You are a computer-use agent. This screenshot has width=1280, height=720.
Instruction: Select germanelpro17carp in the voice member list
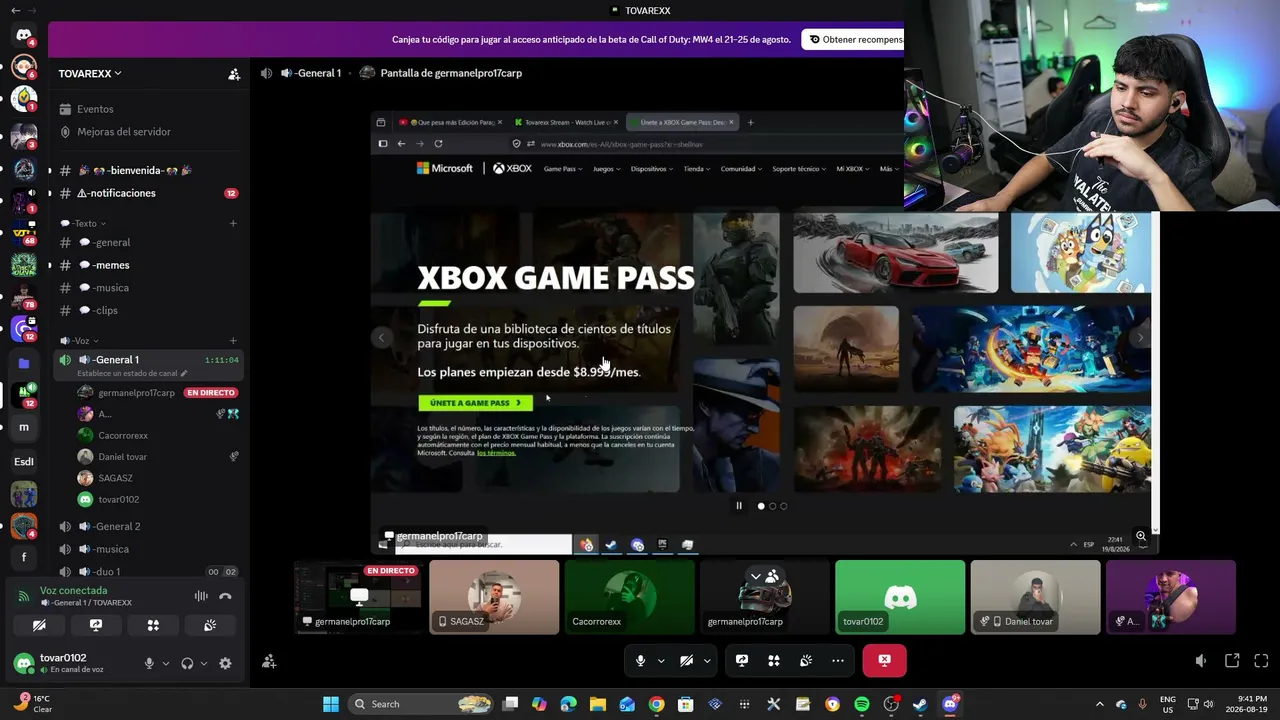click(136, 393)
